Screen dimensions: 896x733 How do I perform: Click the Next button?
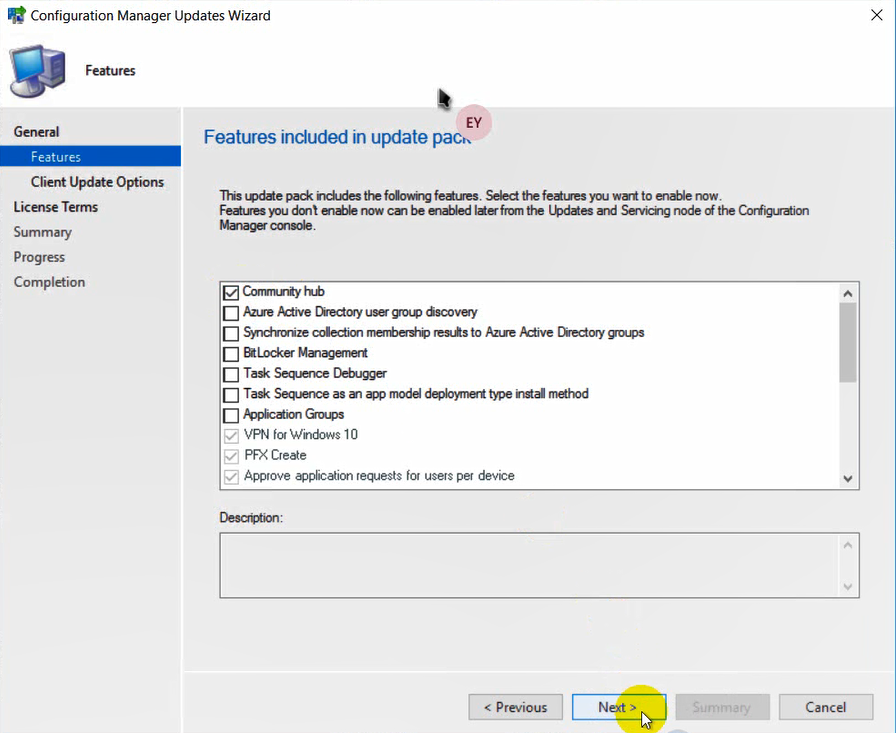pyautogui.click(x=619, y=707)
